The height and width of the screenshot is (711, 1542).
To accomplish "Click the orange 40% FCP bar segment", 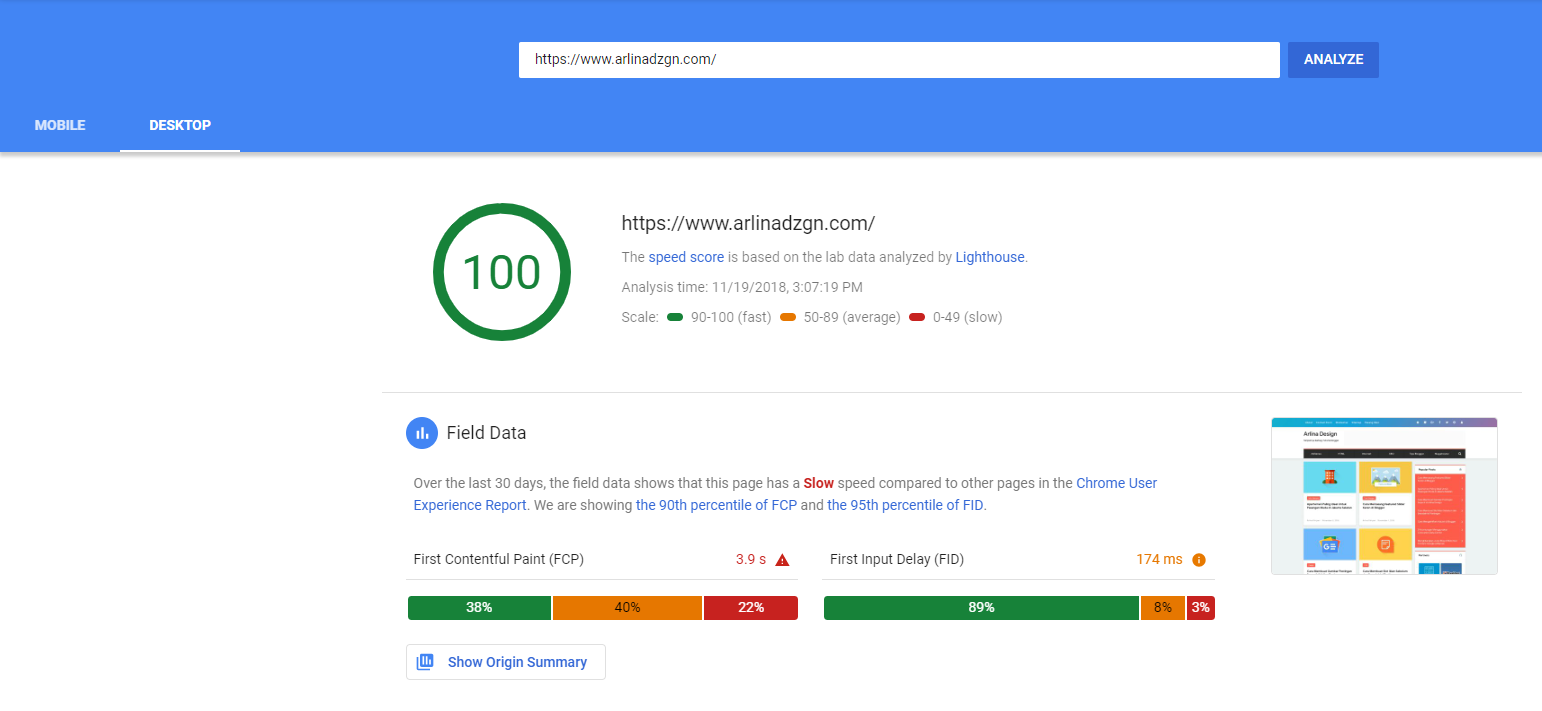I will coord(627,608).
